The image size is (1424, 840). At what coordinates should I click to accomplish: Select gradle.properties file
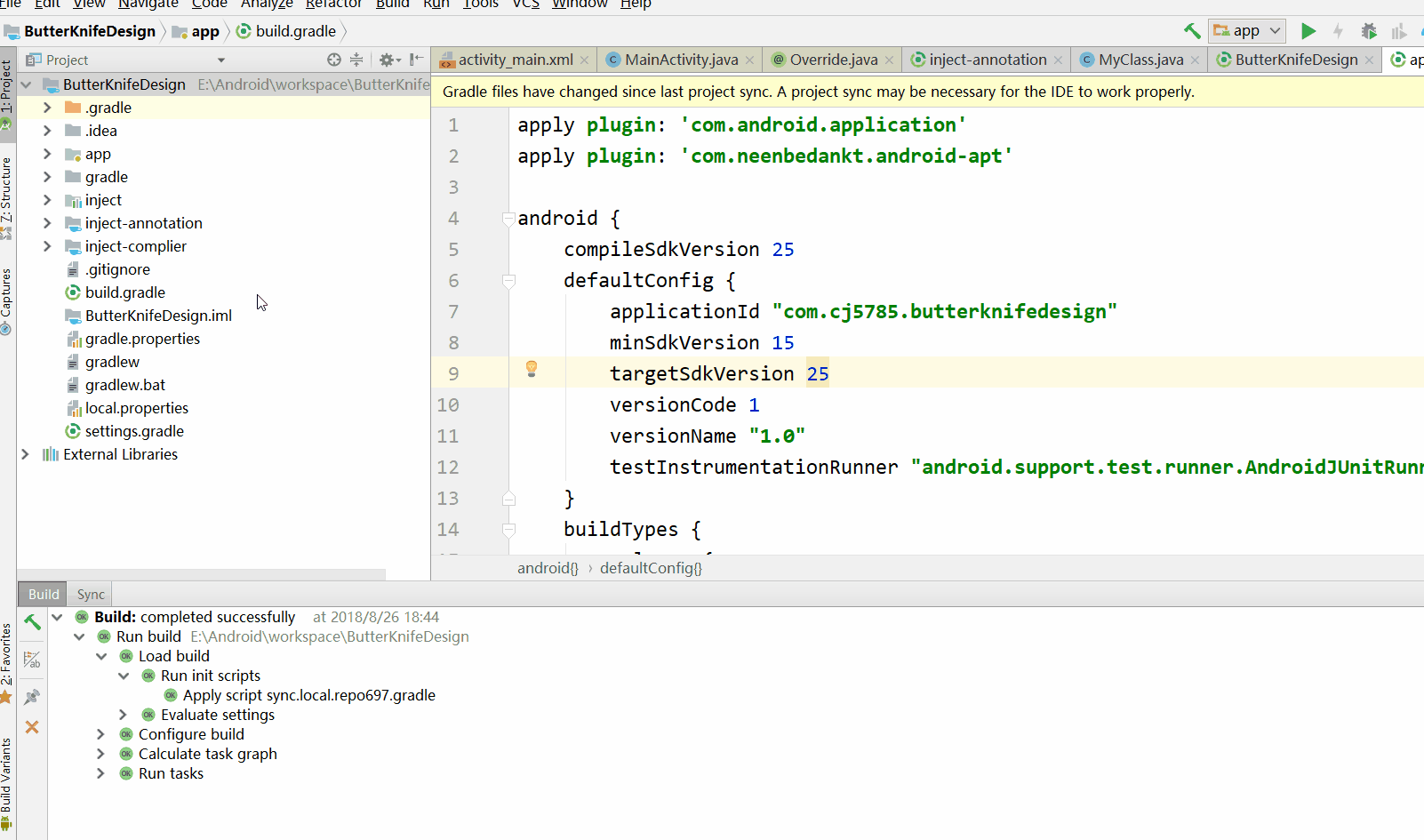142,339
